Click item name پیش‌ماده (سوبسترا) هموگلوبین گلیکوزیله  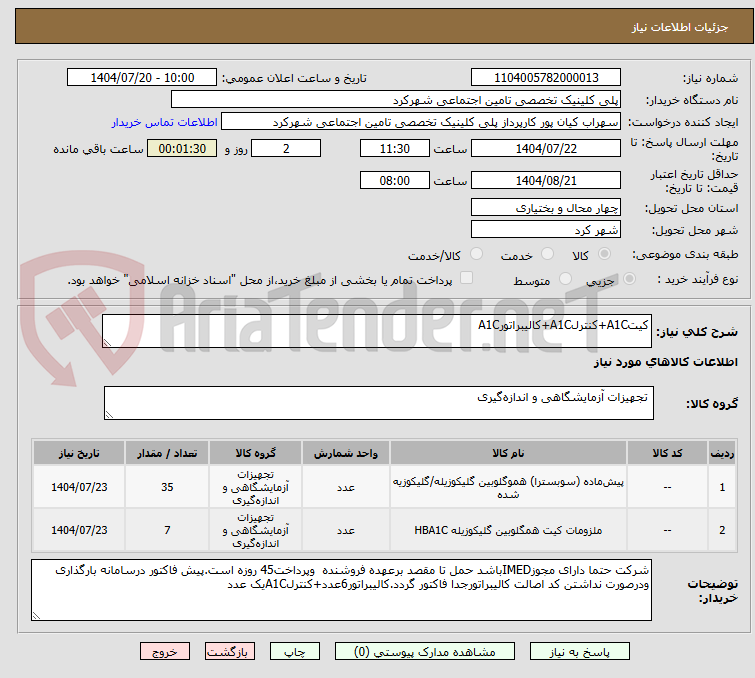pyautogui.click(x=508, y=487)
